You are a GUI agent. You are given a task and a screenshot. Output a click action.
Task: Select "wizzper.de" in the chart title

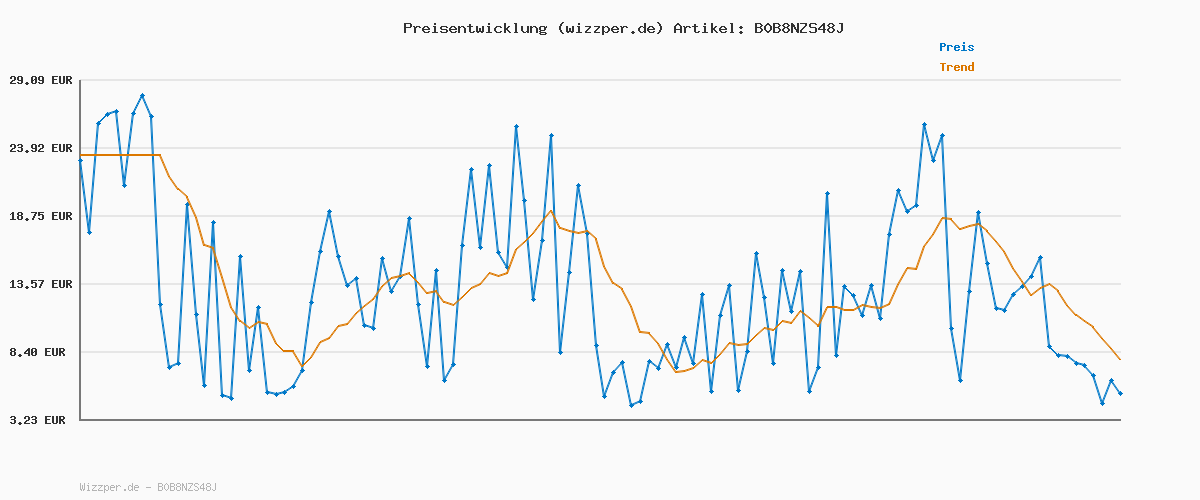click(x=609, y=28)
